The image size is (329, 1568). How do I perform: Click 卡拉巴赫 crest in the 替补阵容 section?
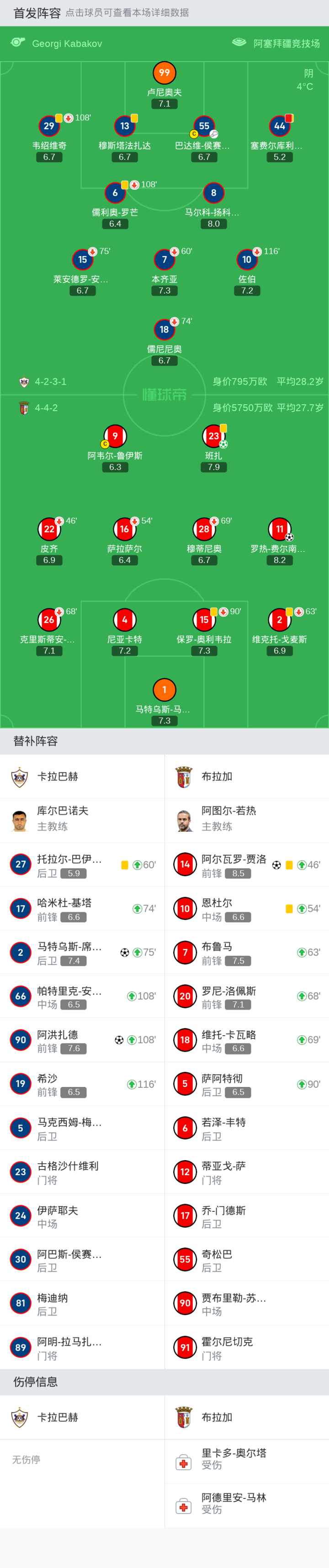click(x=20, y=777)
